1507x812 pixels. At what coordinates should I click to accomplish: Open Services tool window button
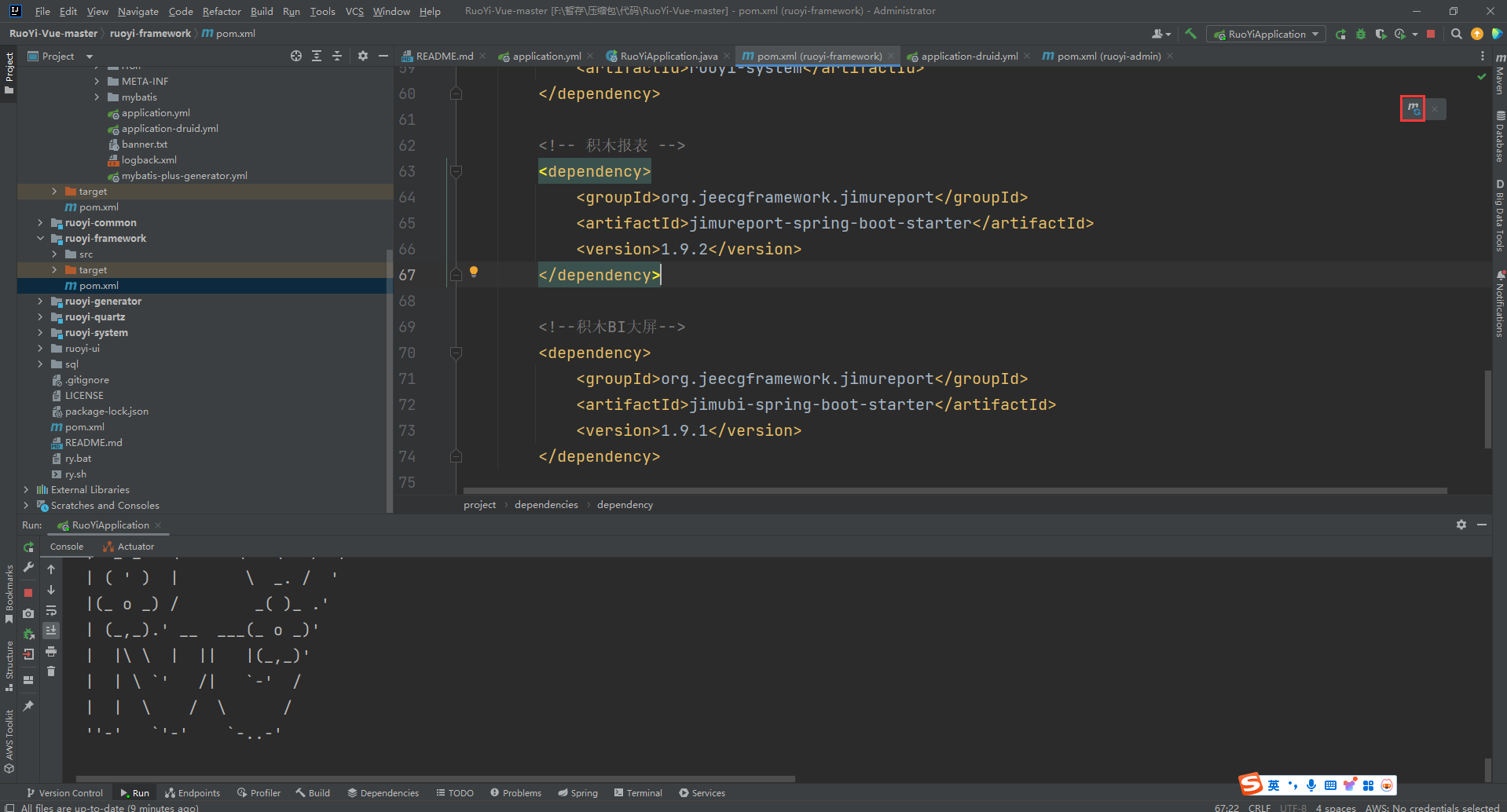[702, 793]
